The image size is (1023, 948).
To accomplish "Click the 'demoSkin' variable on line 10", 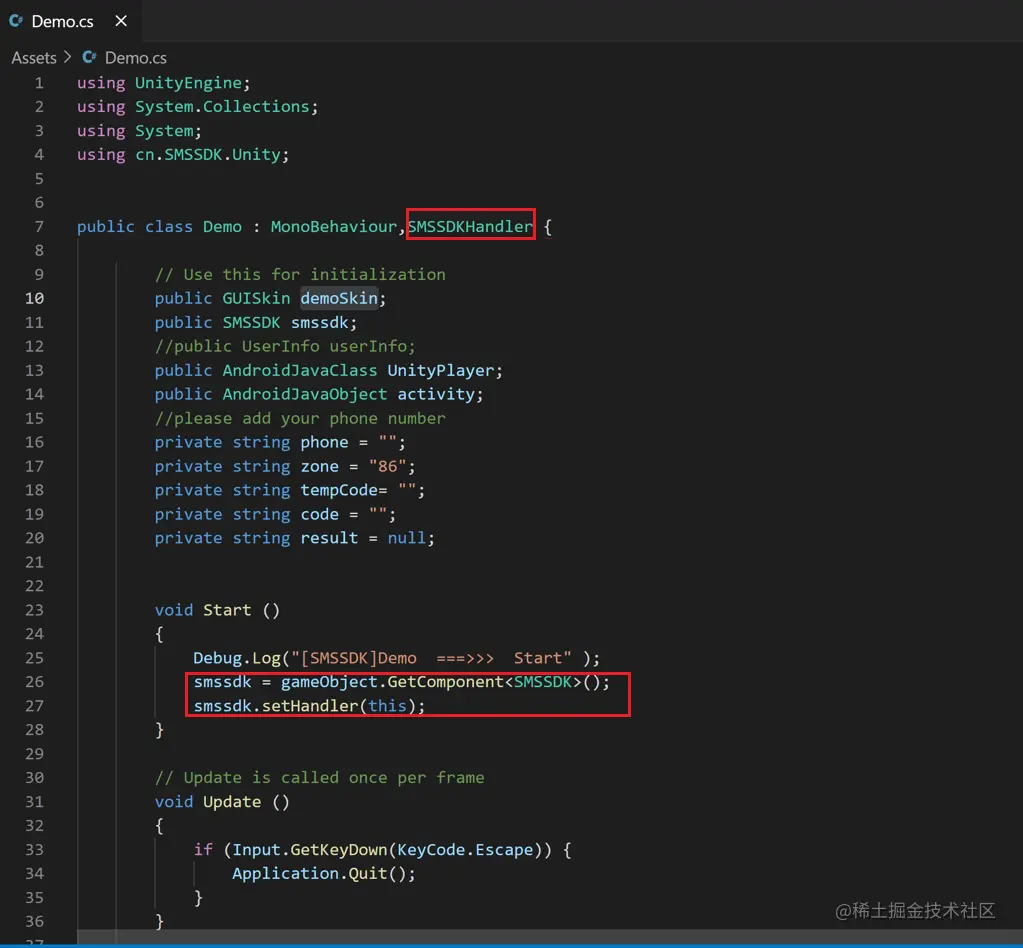I will pyautogui.click(x=339, y=298).
